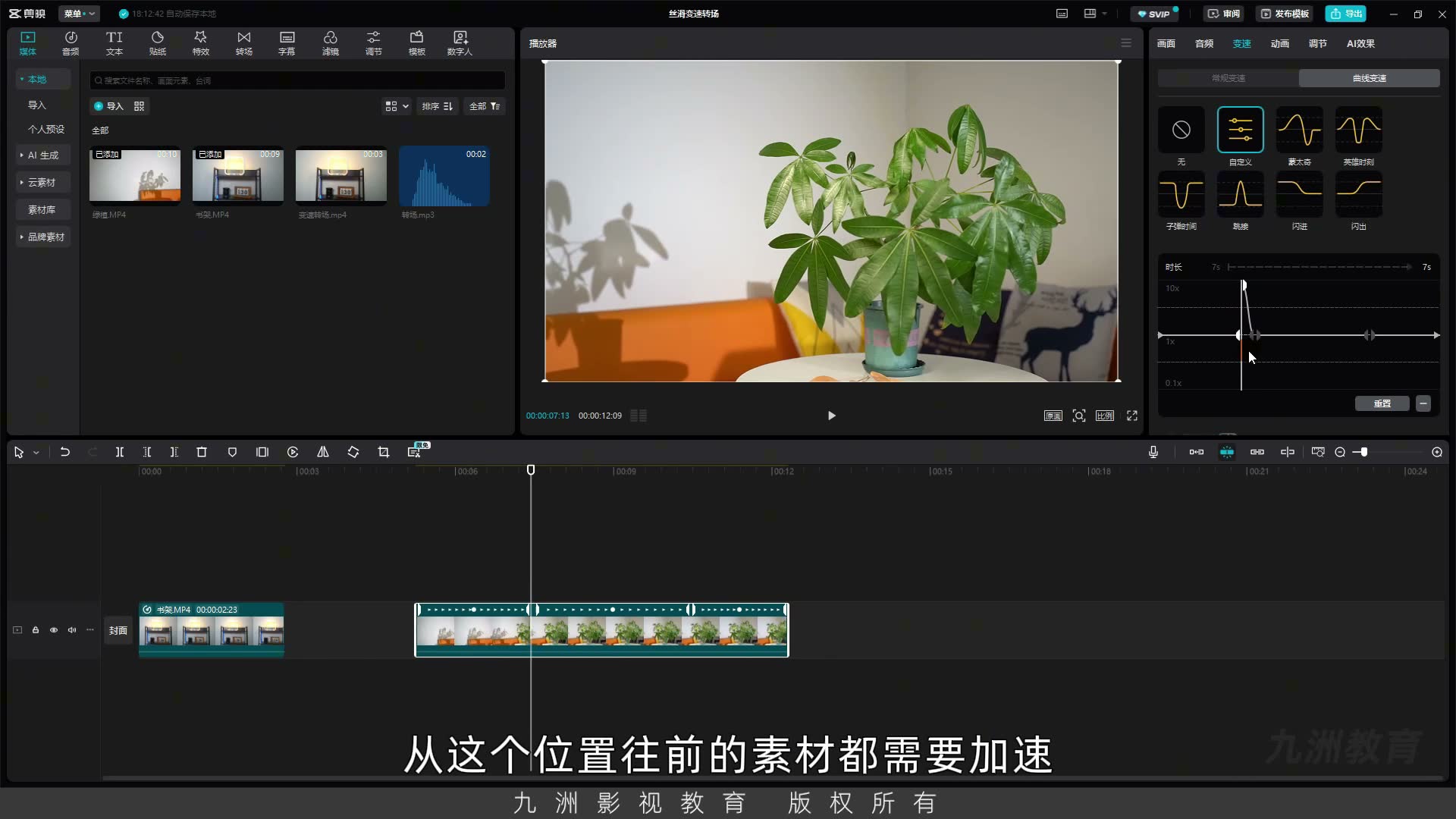
Task: Open the 排序 (Sort) dropdown
Action: pyautogui.click(x=438, y=106)
